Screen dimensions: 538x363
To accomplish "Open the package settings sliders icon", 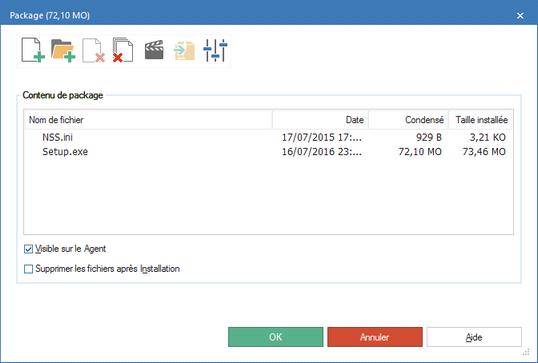I will click(x=215, y=50).
